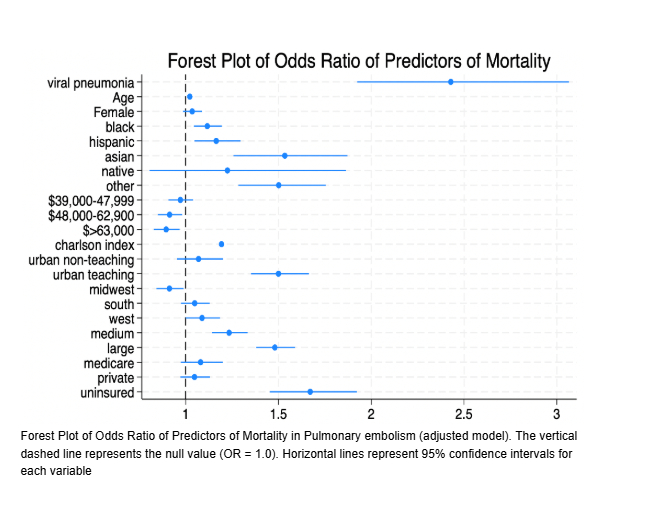Select the urban teaching data point

tap(278, 273)
